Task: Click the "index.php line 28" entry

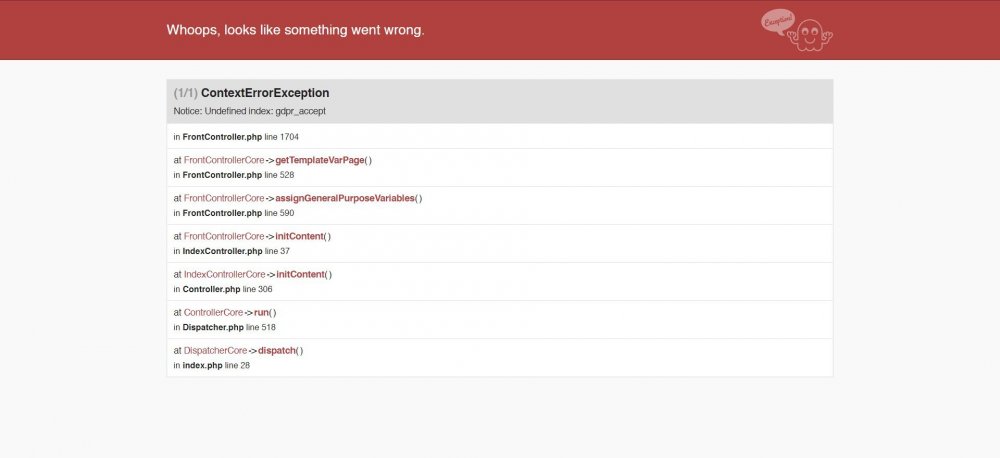Action: pyautogui.click(x=211, y=365)
